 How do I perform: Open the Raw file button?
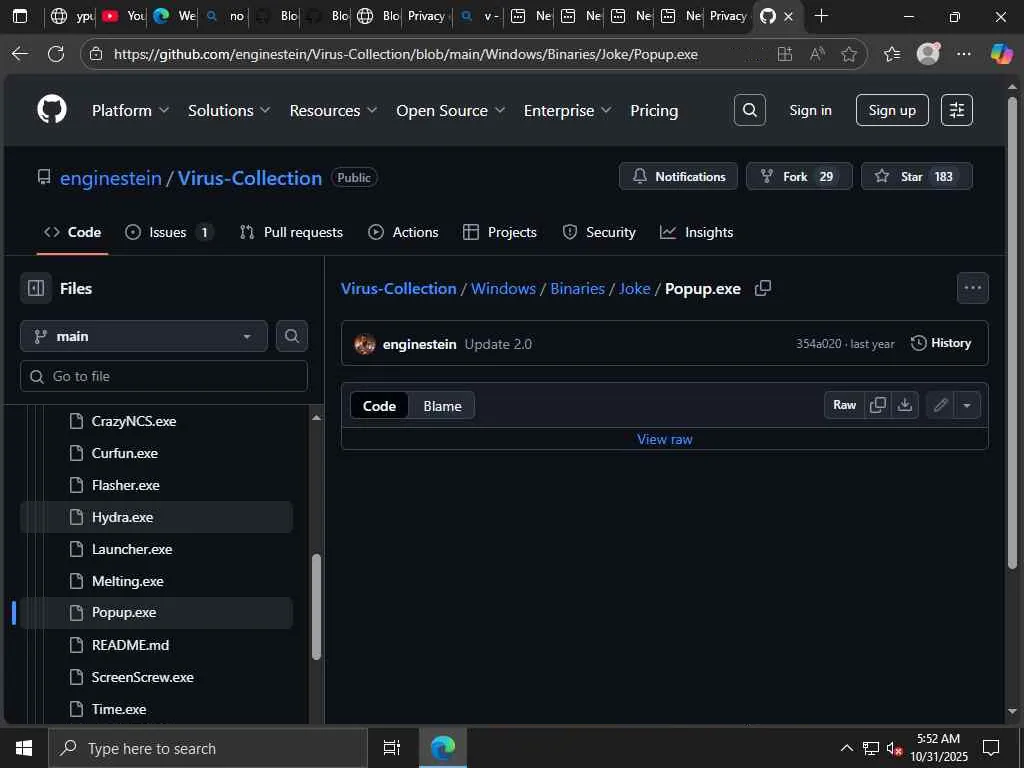point(844,405)
